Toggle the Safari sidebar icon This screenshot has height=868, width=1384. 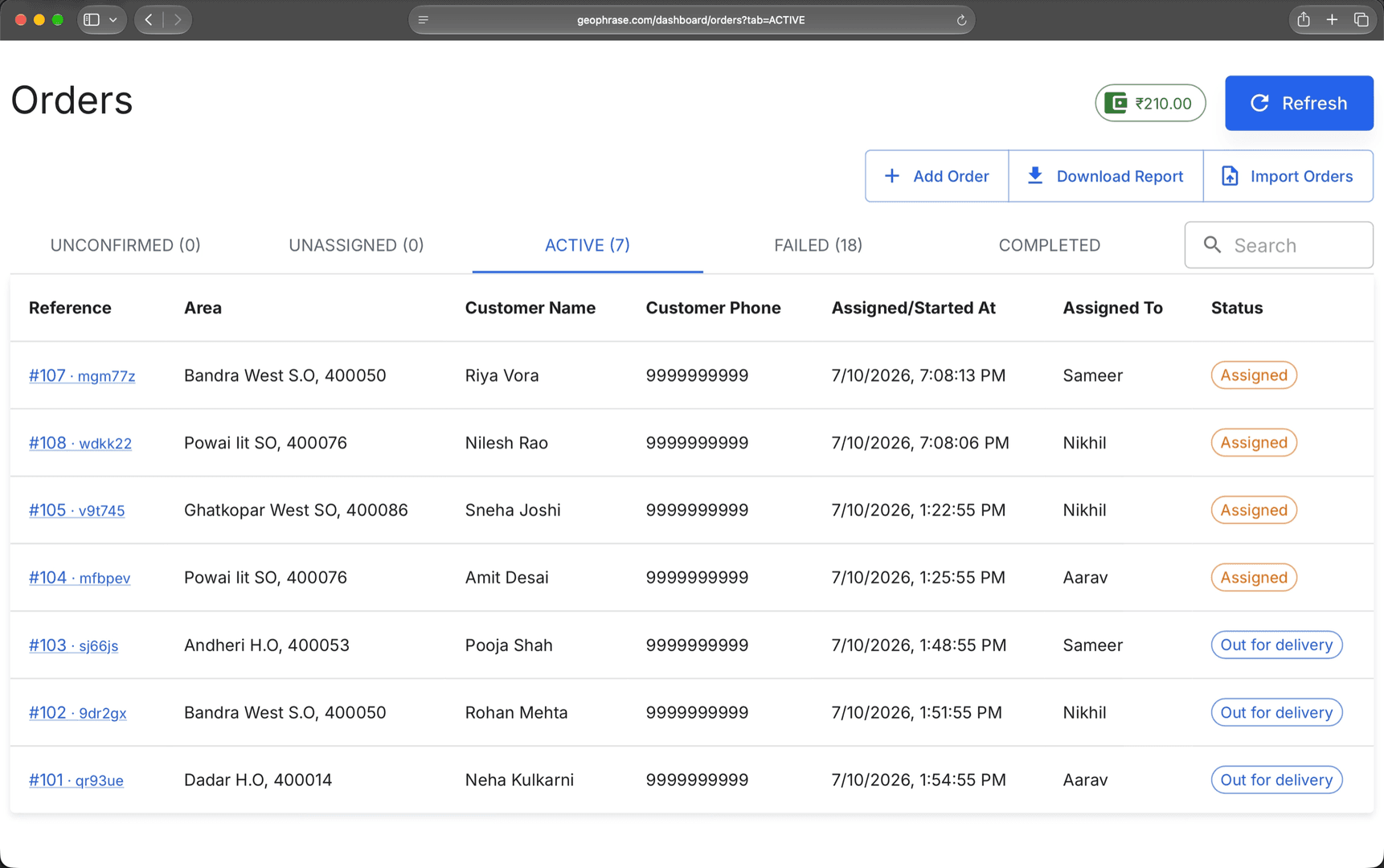92,20
